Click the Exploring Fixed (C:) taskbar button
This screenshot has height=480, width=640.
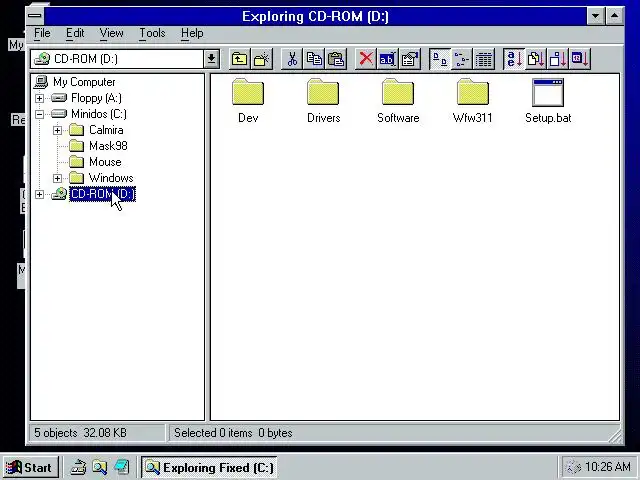point(209,467)
